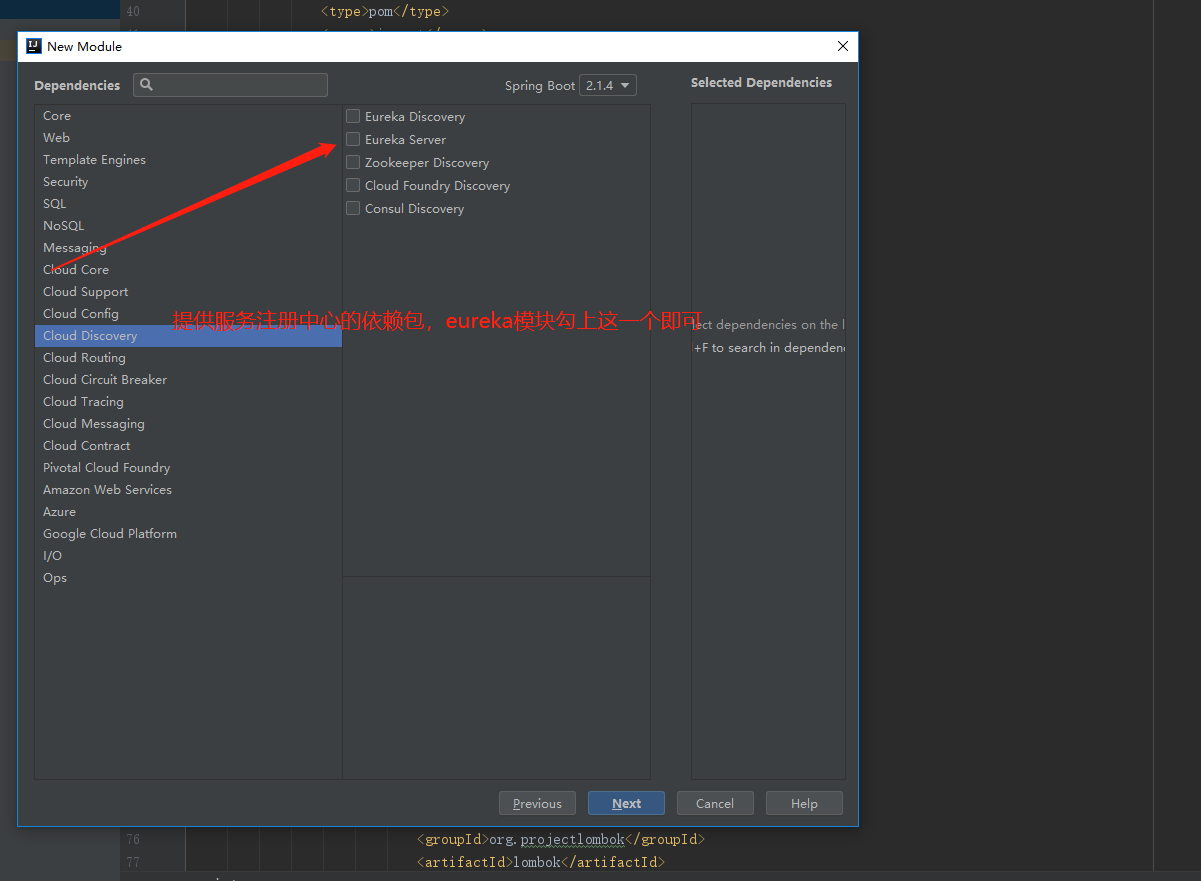Enable the Eureka Server dependency
The height and width of the screenshot is (881, 1201).
point(353,139)
